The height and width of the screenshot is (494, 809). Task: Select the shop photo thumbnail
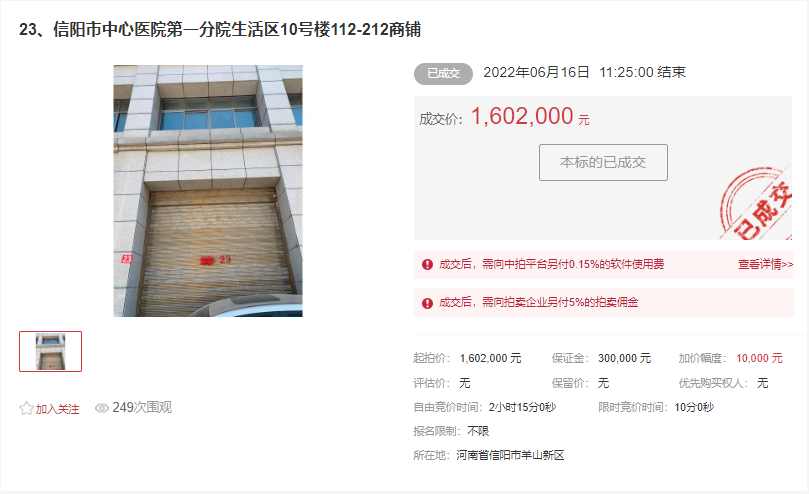pyautogui.click(x=51, y=352)
